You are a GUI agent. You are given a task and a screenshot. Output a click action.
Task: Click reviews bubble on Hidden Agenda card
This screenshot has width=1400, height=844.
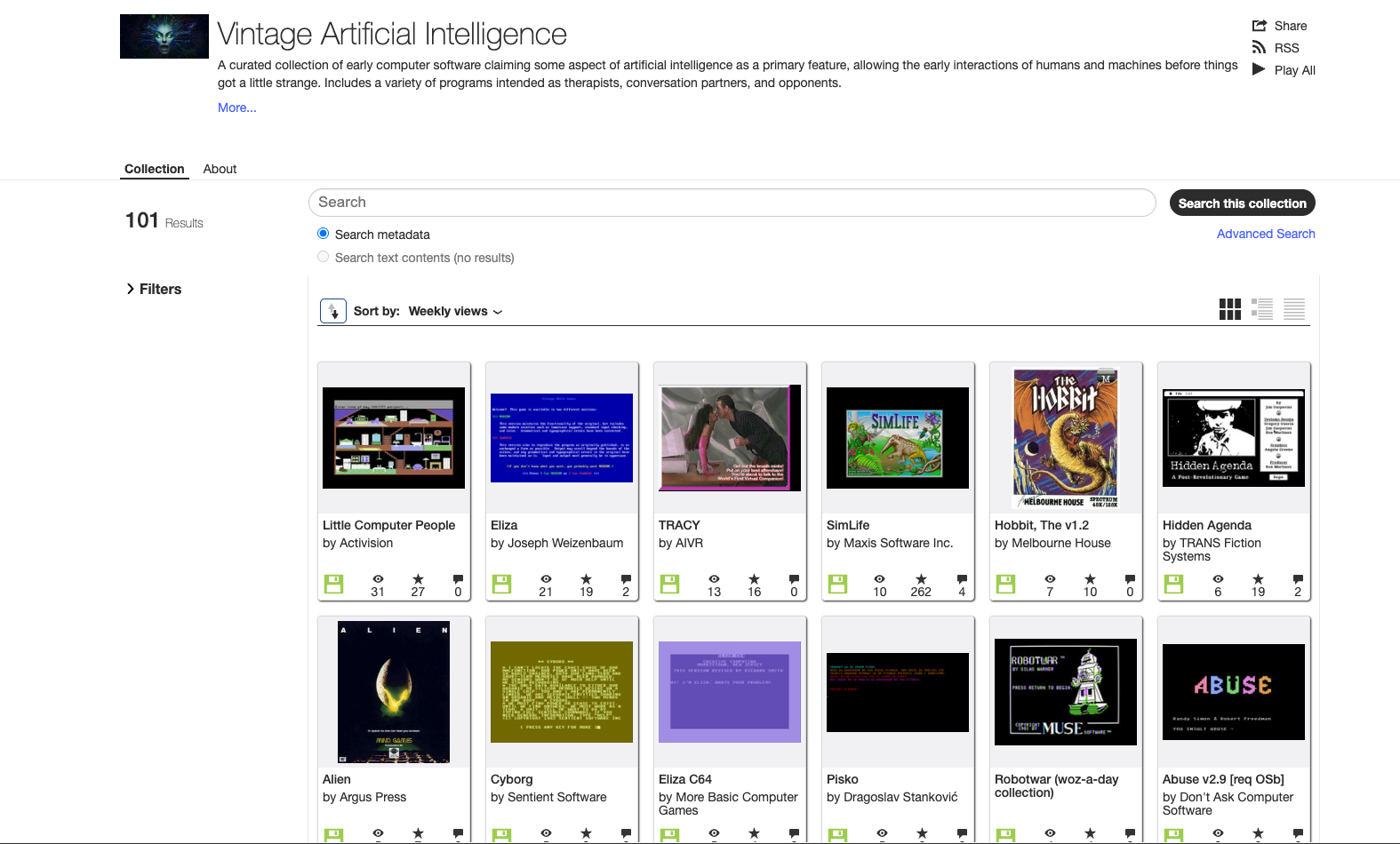point(1298,579)
